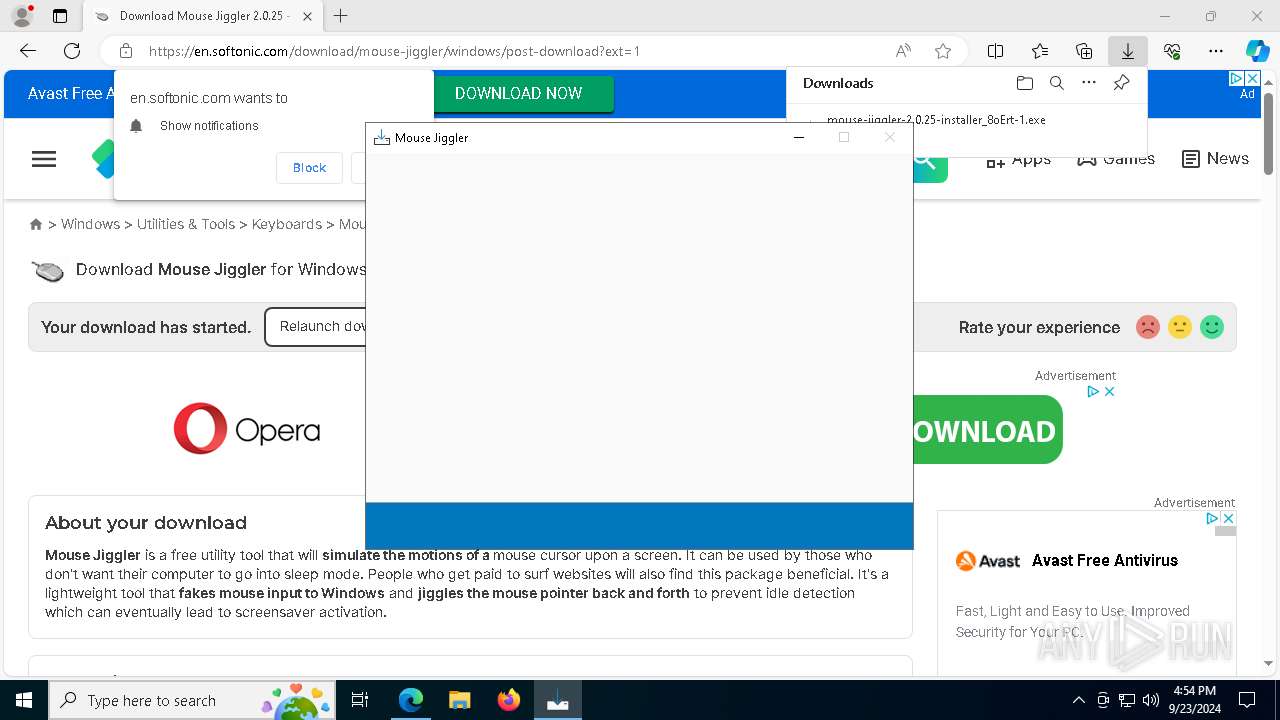Screen dimensions: 1280x720
Task: Rate experience with the green happy face
Action: (x=1212, y=327)
